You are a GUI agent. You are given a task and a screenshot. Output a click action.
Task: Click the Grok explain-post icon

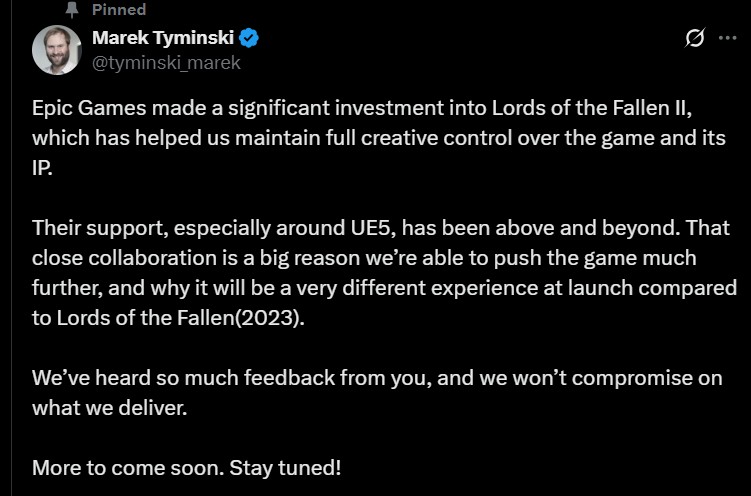click(x=694, y=38)
